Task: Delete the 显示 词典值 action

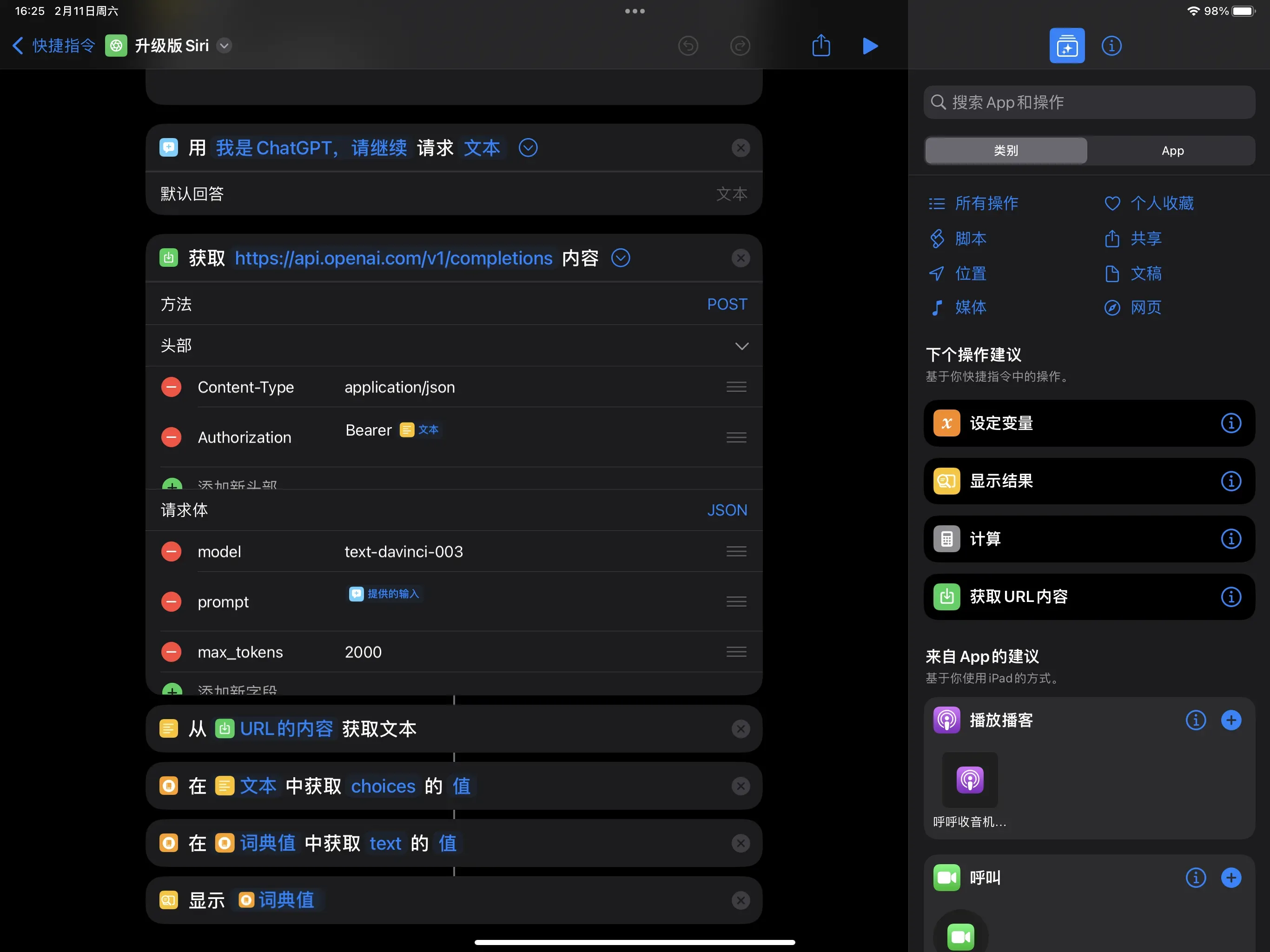Action: click(x=741, y=900)
